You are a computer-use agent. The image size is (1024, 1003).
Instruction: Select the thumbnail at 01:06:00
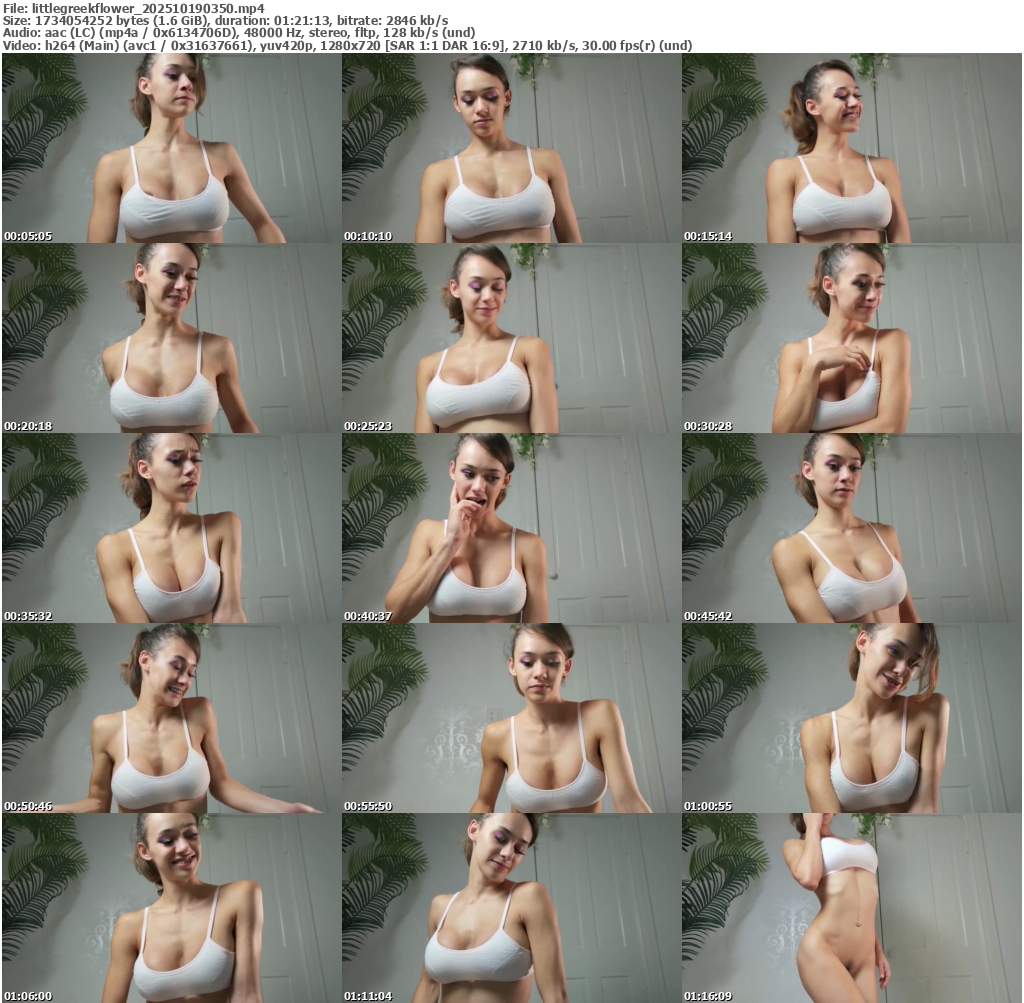point(171,908)
